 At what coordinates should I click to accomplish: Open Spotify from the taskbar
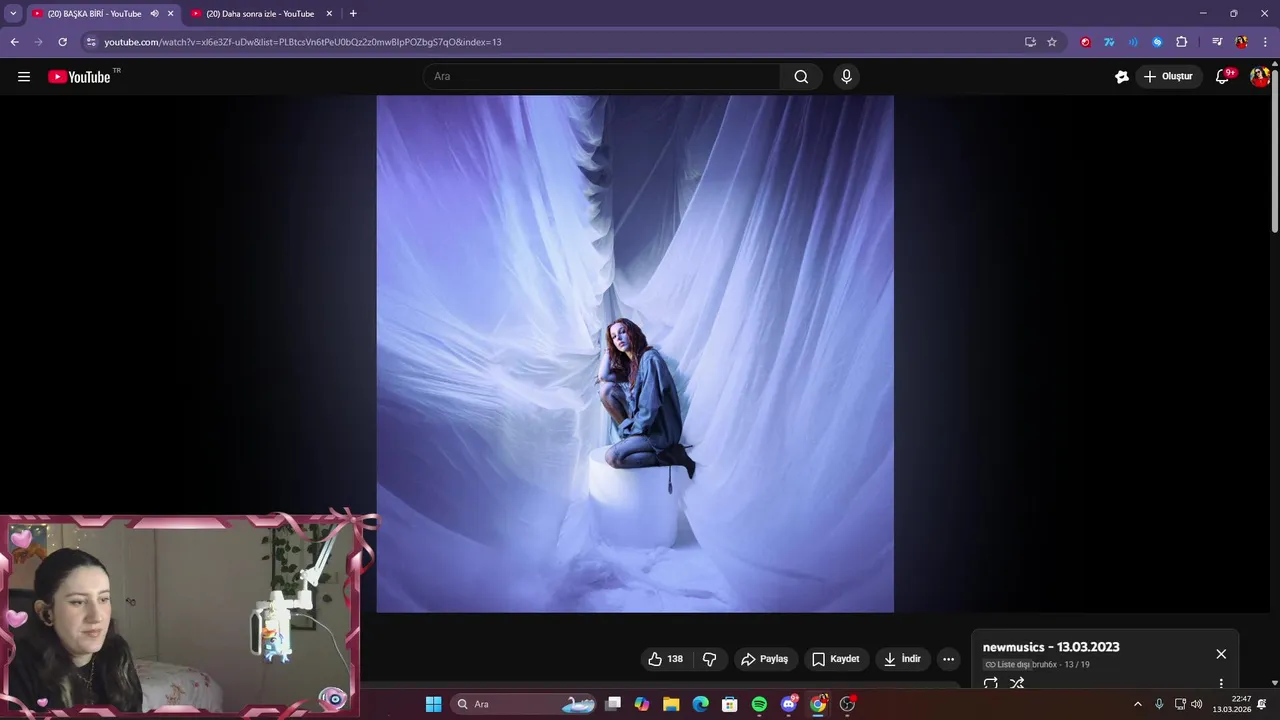pos(759,704)
